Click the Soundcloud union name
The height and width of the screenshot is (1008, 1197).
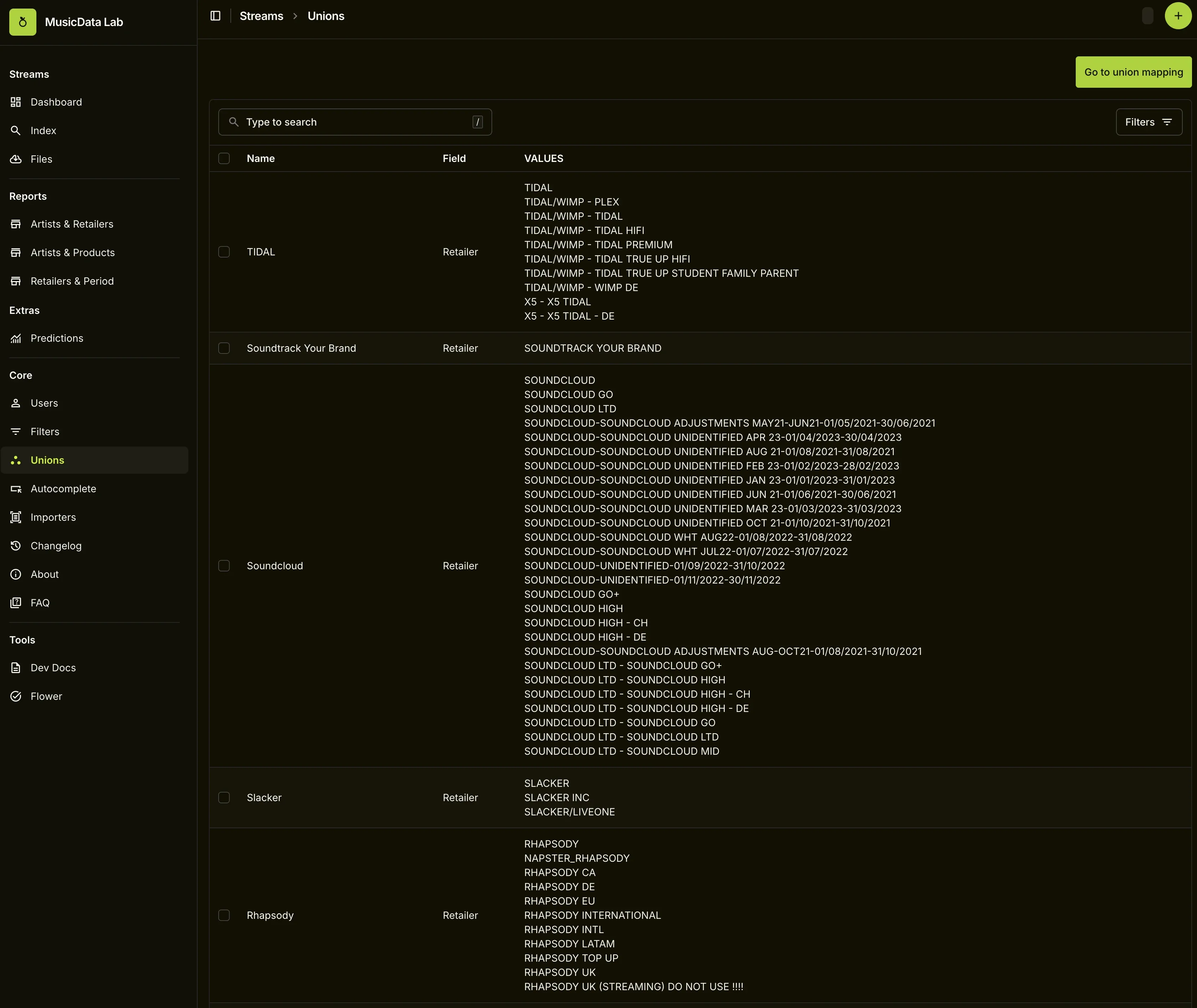pos(275,566)
